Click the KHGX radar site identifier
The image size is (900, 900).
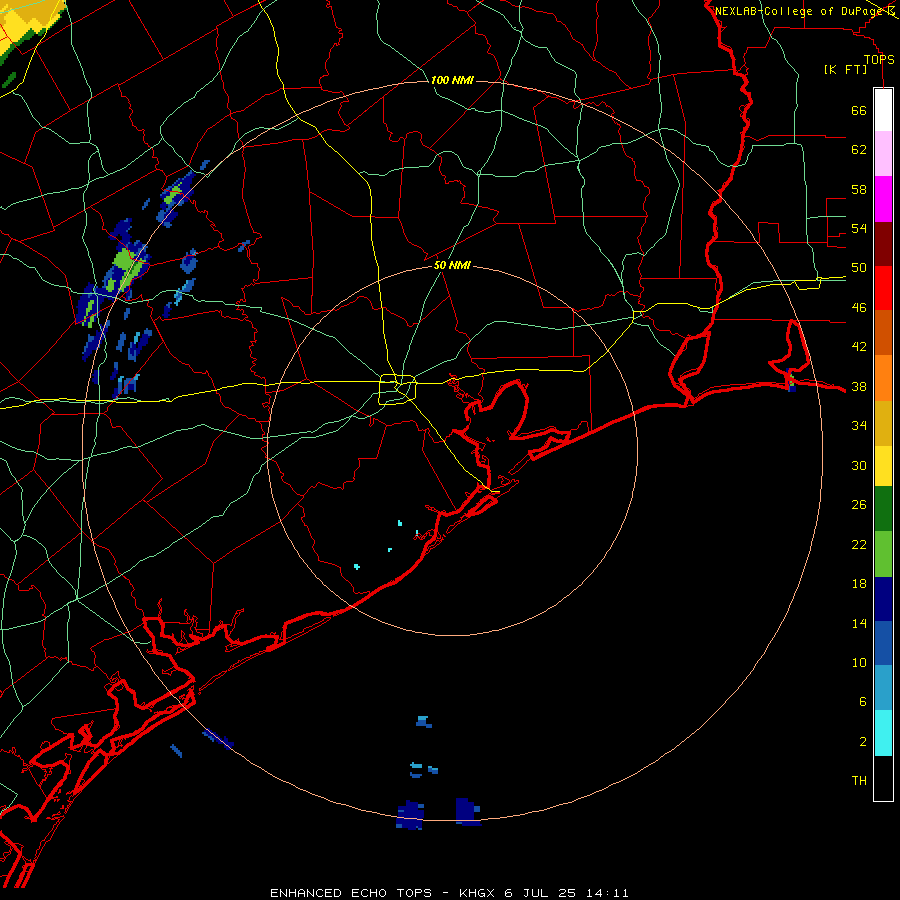click(476, 893)
